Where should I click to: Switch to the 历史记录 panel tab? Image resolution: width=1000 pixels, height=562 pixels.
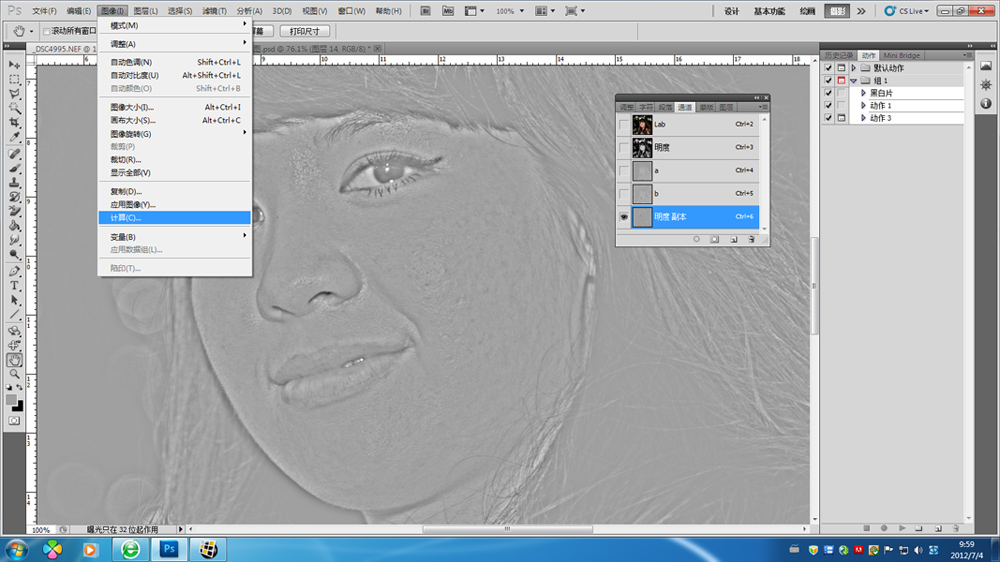tap(839, 55)
